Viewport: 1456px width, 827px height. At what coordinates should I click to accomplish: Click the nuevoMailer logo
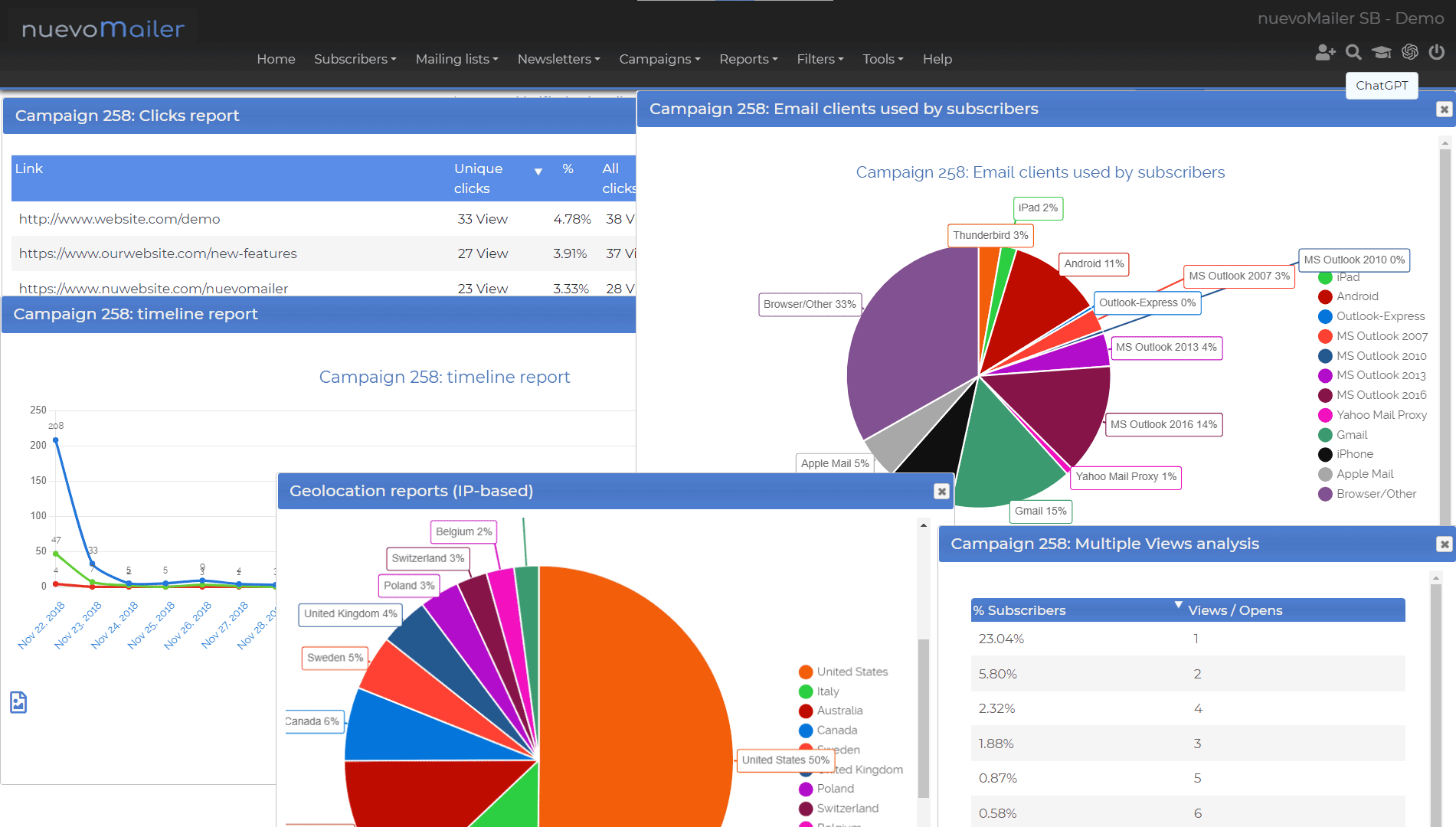point(103,29)
